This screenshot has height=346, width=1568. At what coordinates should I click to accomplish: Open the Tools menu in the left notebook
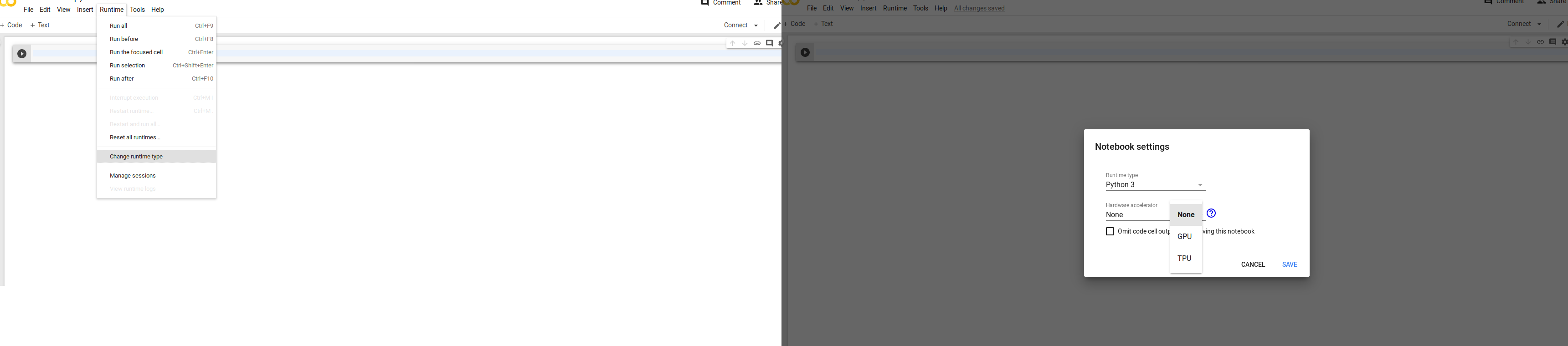(138, 10)
